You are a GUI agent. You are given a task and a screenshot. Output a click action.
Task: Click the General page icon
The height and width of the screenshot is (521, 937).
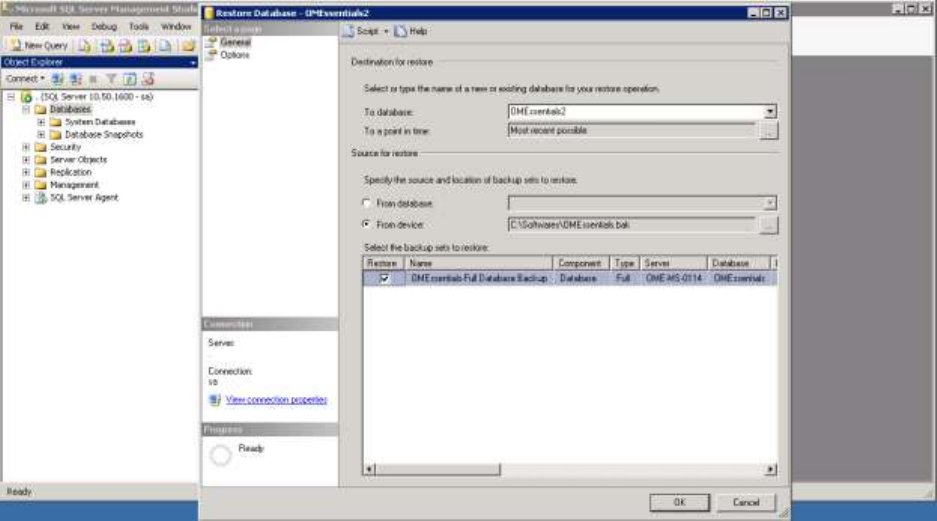pyautogui.click(x=211, y=42)
